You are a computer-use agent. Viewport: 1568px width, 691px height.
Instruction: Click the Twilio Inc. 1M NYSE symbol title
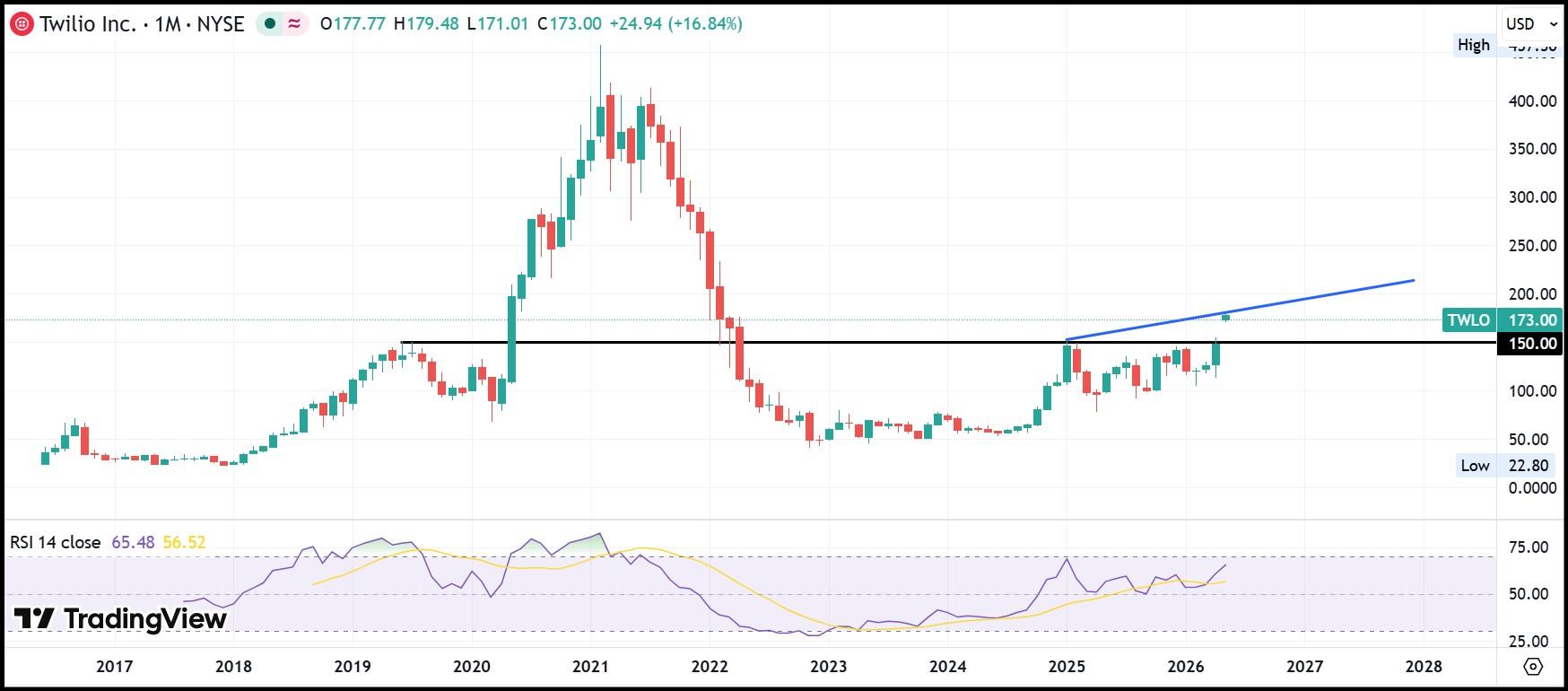click(x=142, y=24)
